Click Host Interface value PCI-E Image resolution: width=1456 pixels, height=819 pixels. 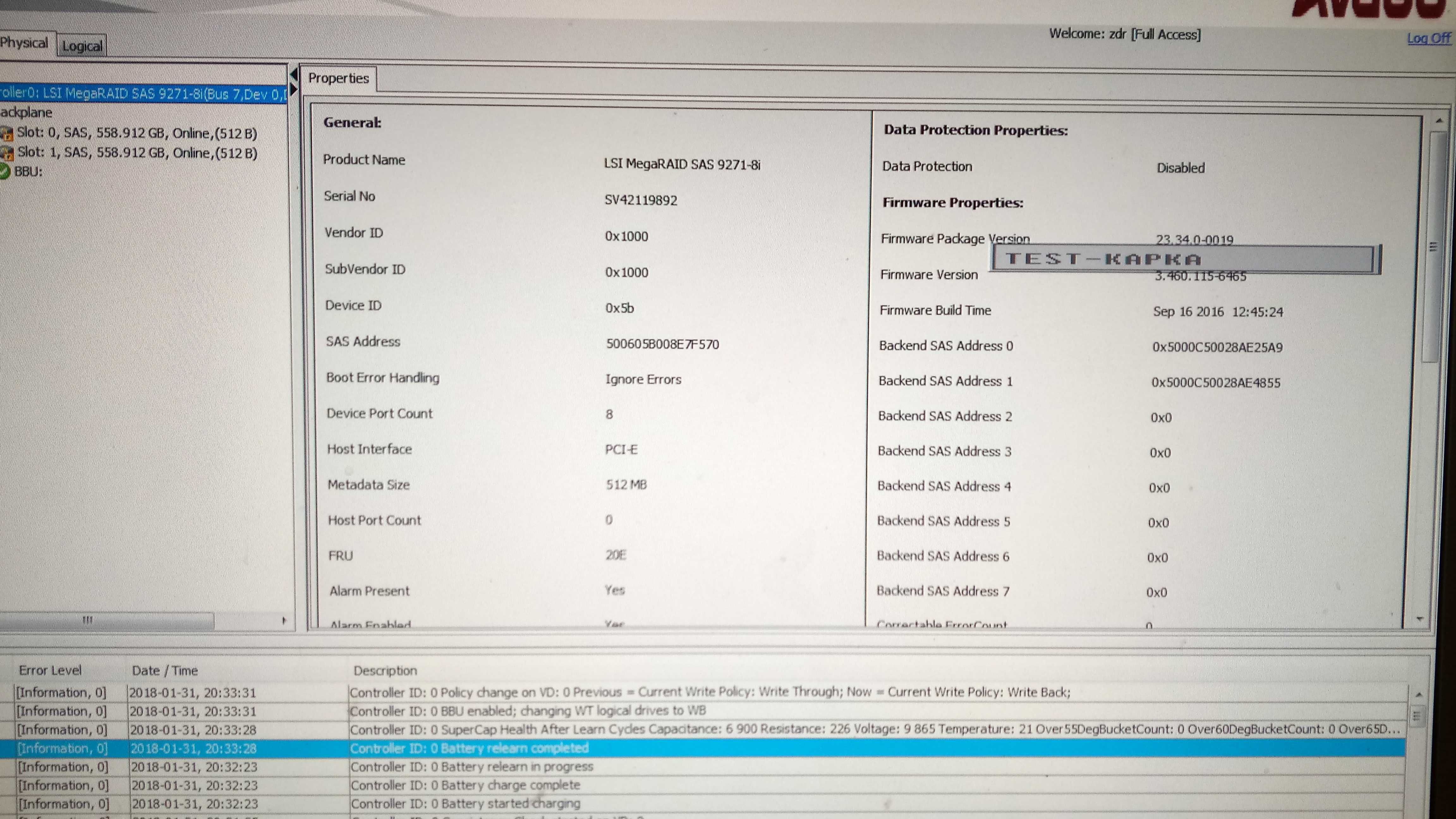(621, 450)
